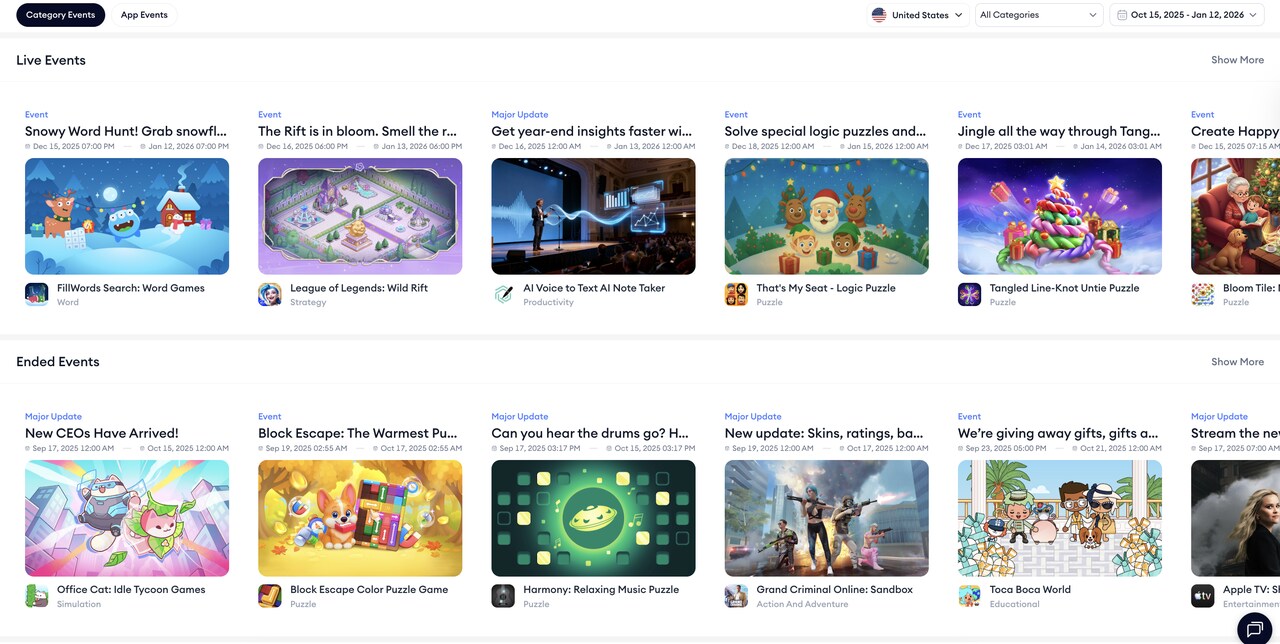This screenshot has width=1280, height=644.
Task: Click the Office Cat Idle Tycoon icon
Action: pos(37,596)
